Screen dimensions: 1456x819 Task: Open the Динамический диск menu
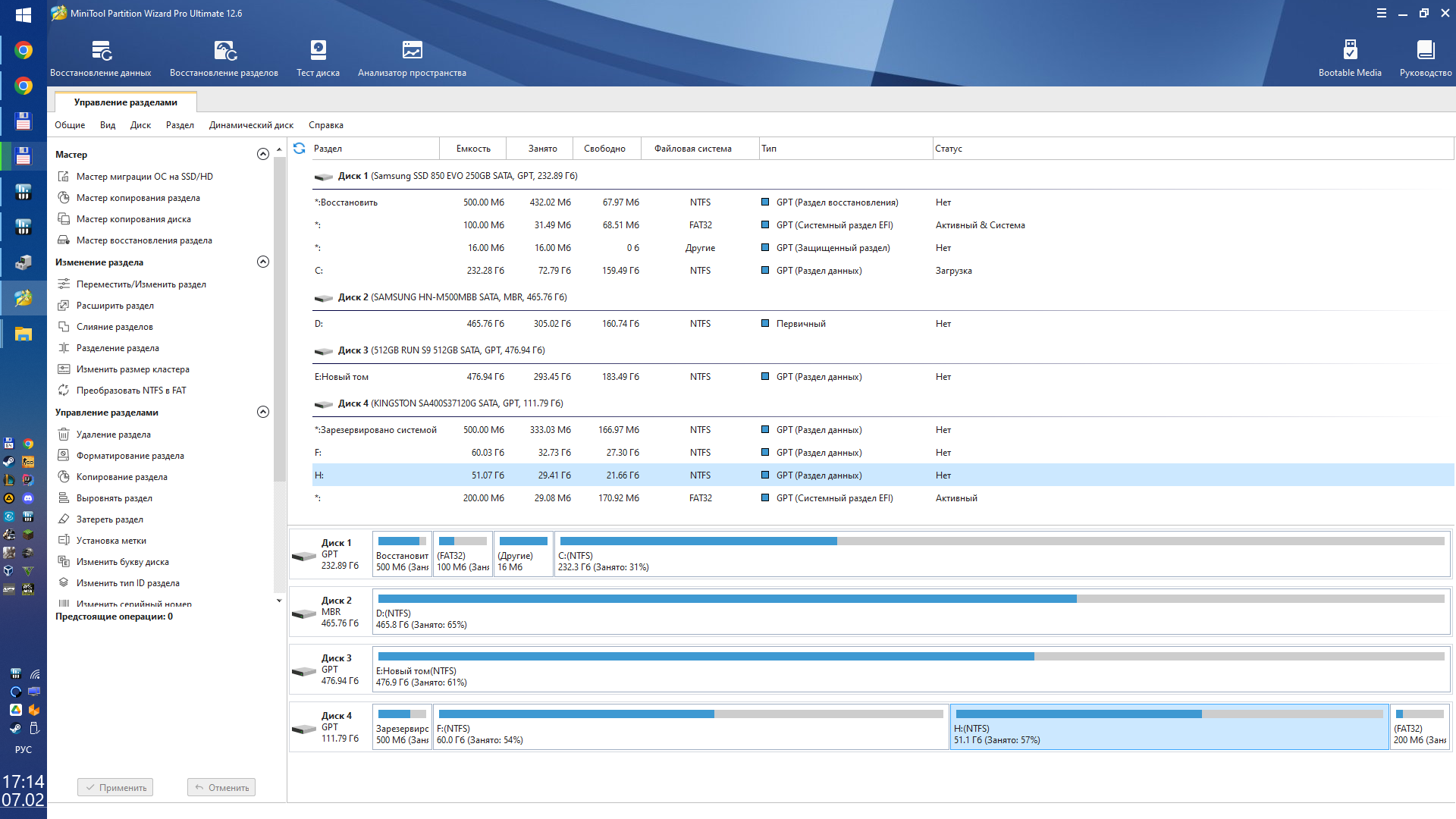click(251, 125)
